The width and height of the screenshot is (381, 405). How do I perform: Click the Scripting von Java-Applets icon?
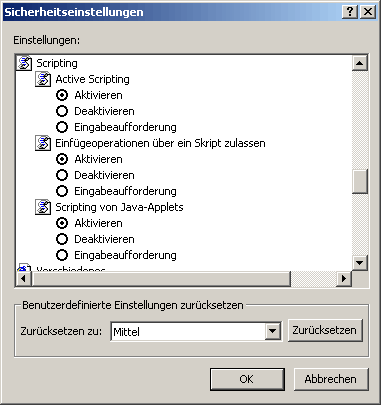click(43, 207)
